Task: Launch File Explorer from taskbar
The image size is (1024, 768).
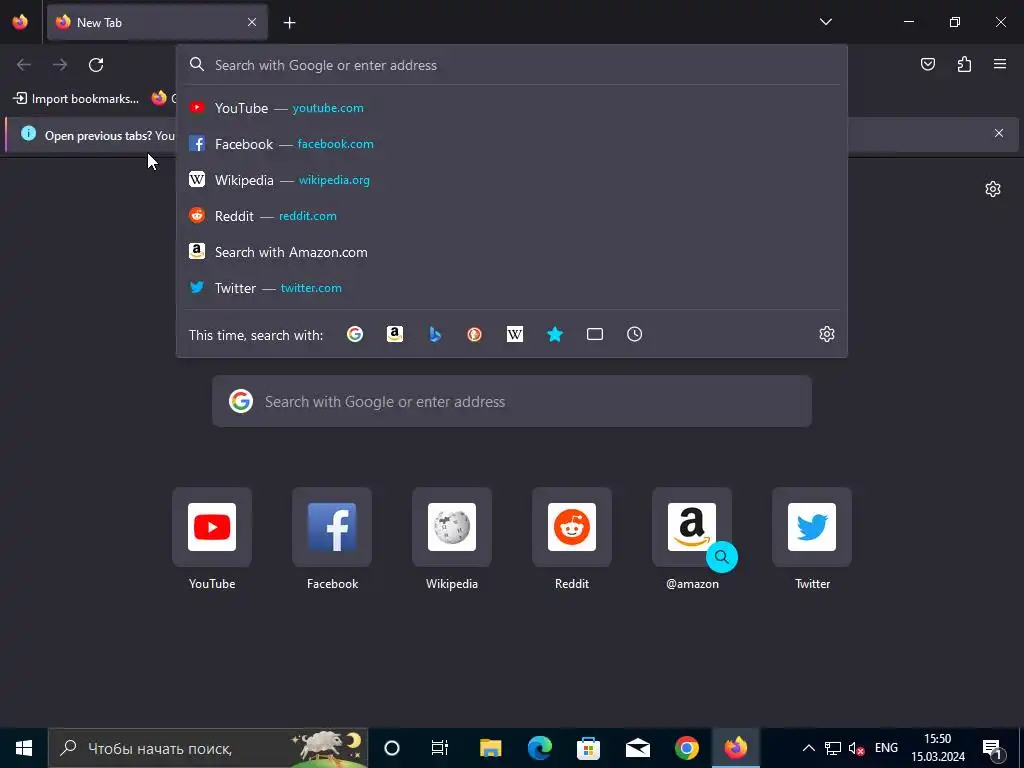Action: tap(490, 748)
